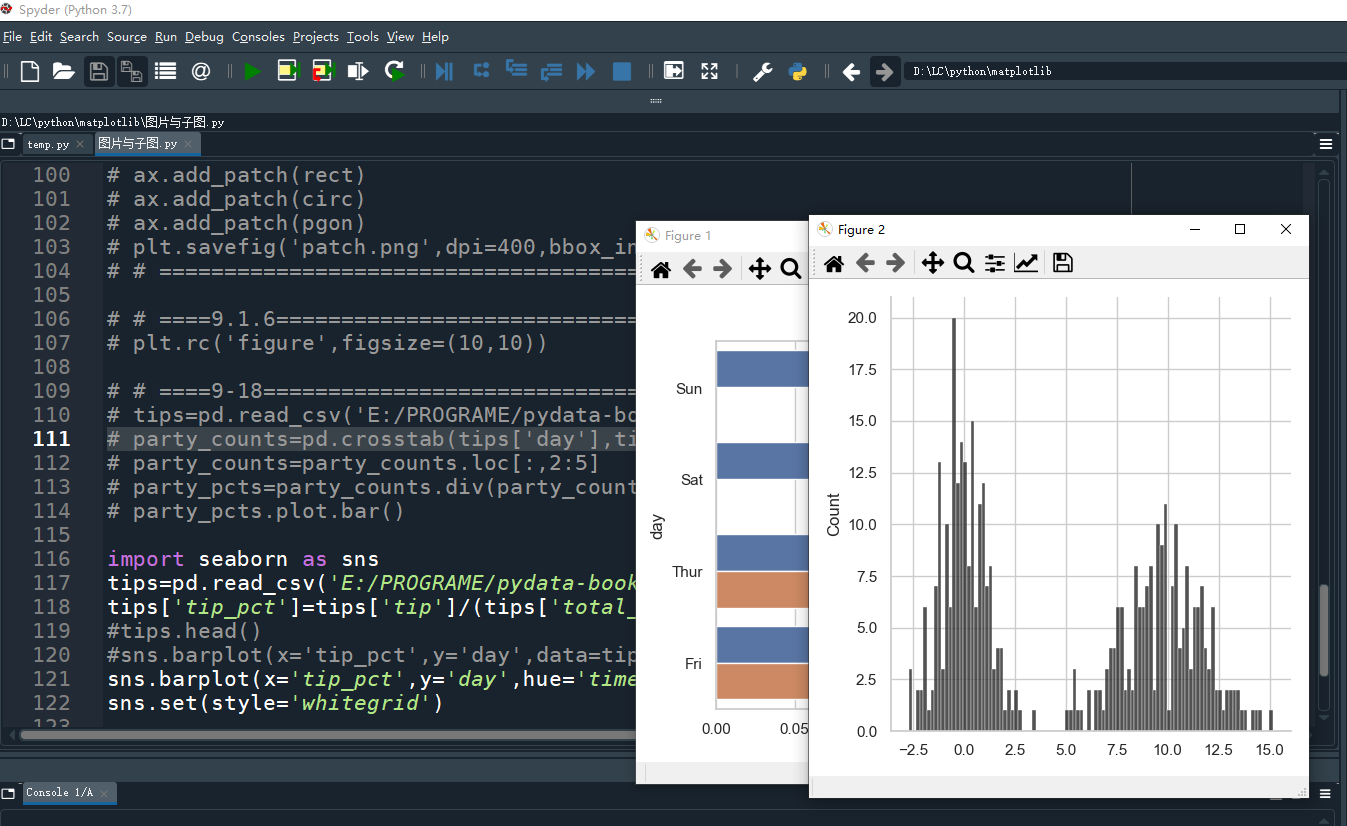Viewport: 1347px width, 826px height.
Task: Reset Figure 2 view with Home icon
Action: (834, 263)
